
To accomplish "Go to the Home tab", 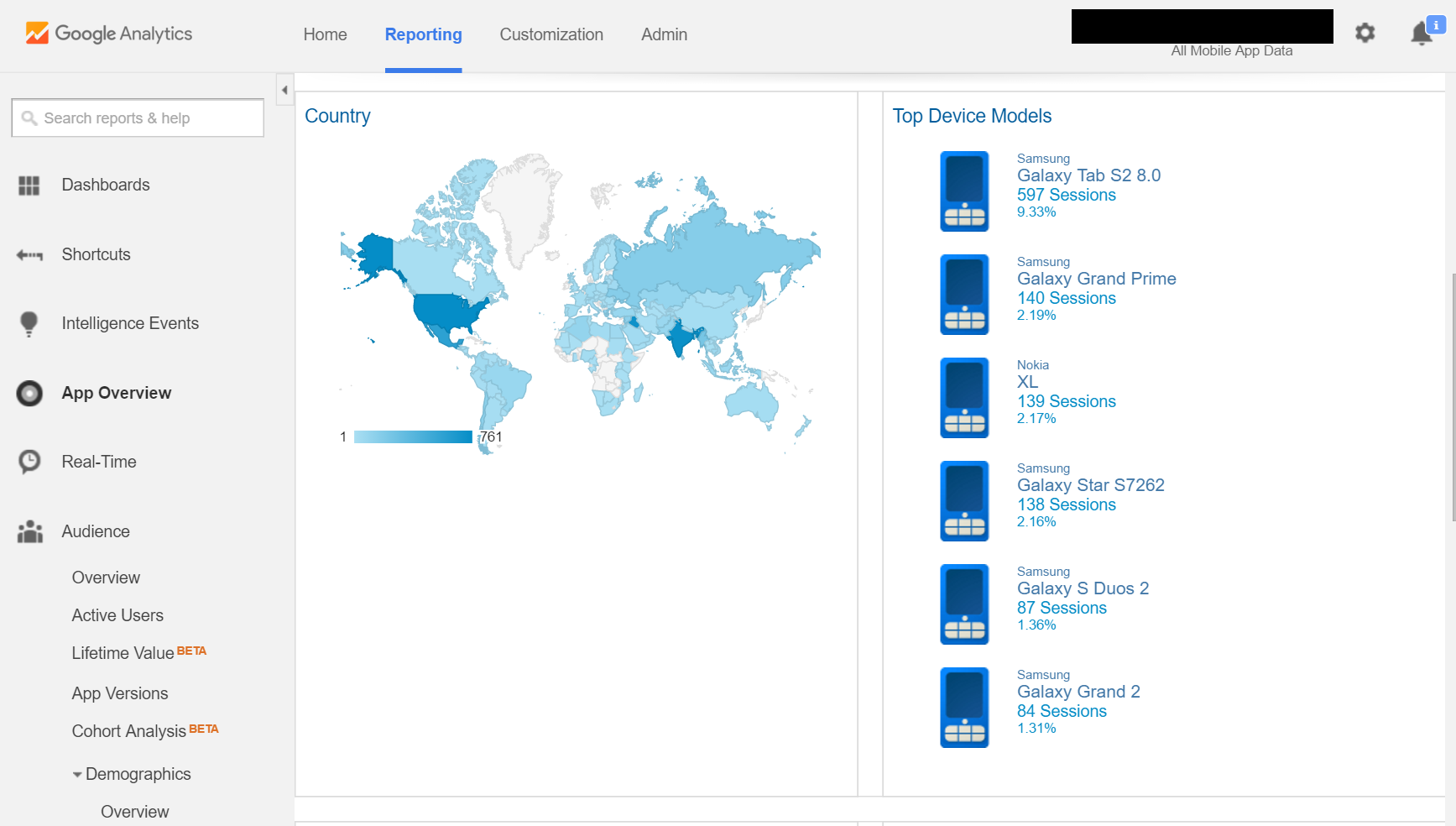I will (x=325, y=34).
